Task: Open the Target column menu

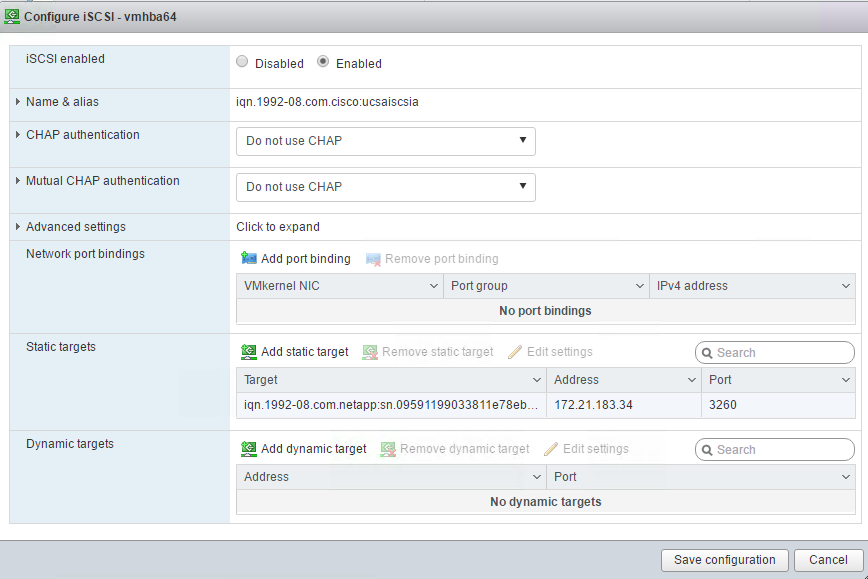Action: coord(536,380)
